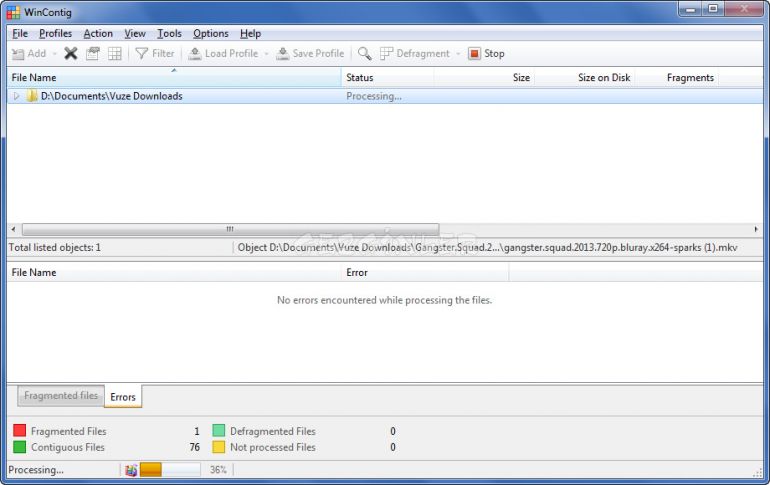Sort by upper File Name column header

coord(174,78)
